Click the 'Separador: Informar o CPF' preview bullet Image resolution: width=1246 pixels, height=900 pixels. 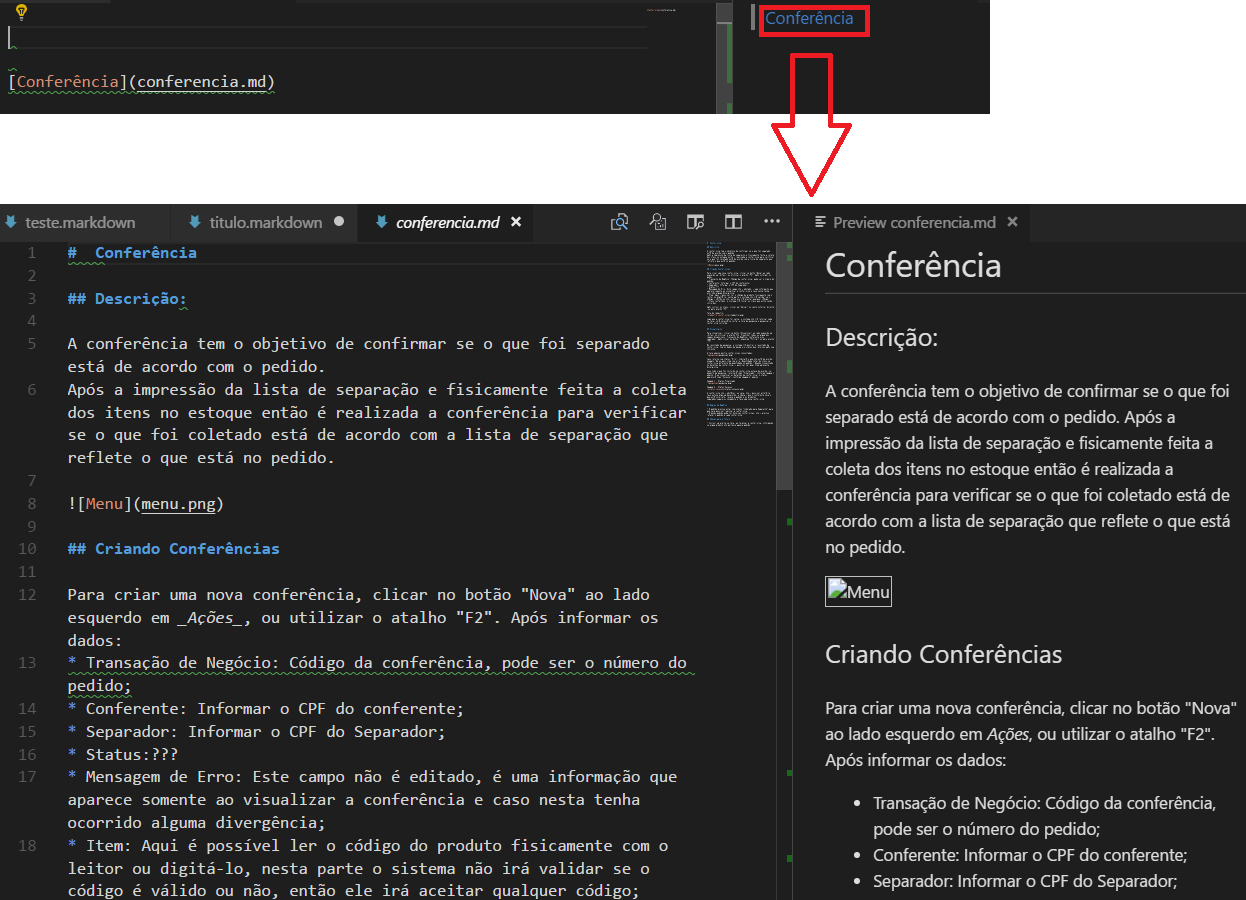pos(1025,881)
